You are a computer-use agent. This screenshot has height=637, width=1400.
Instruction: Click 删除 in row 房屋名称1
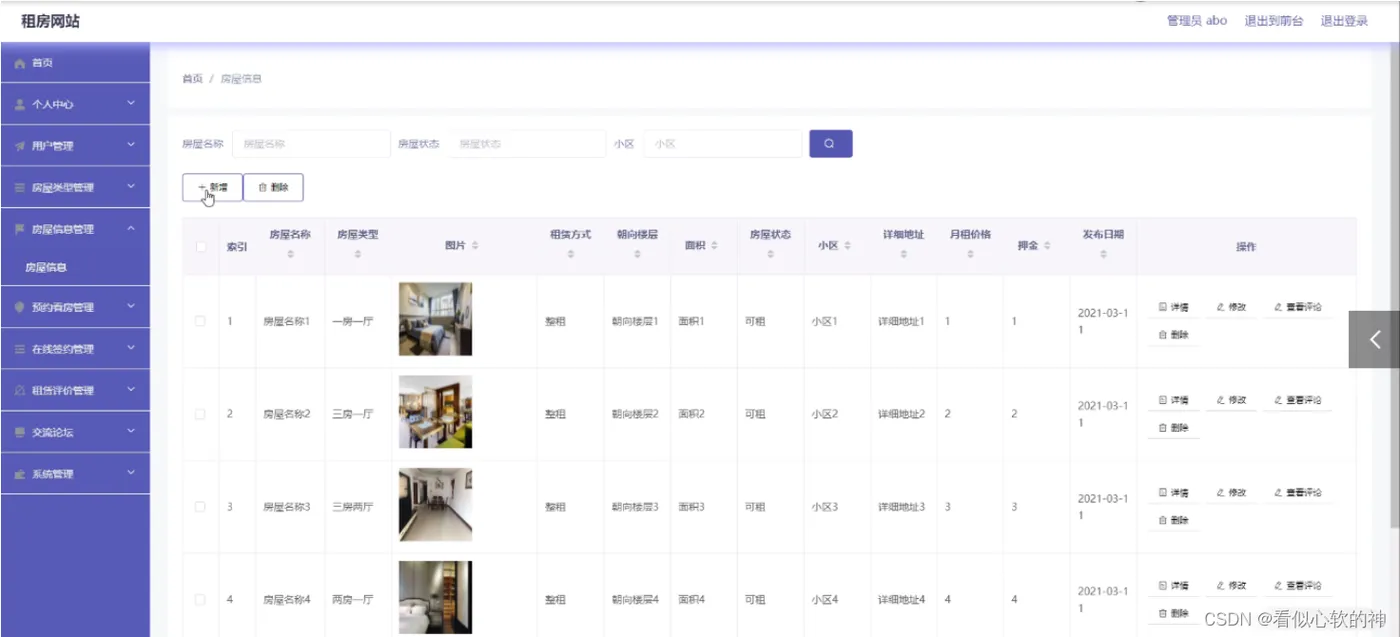pyautogui.click(x=1173, y=335)
